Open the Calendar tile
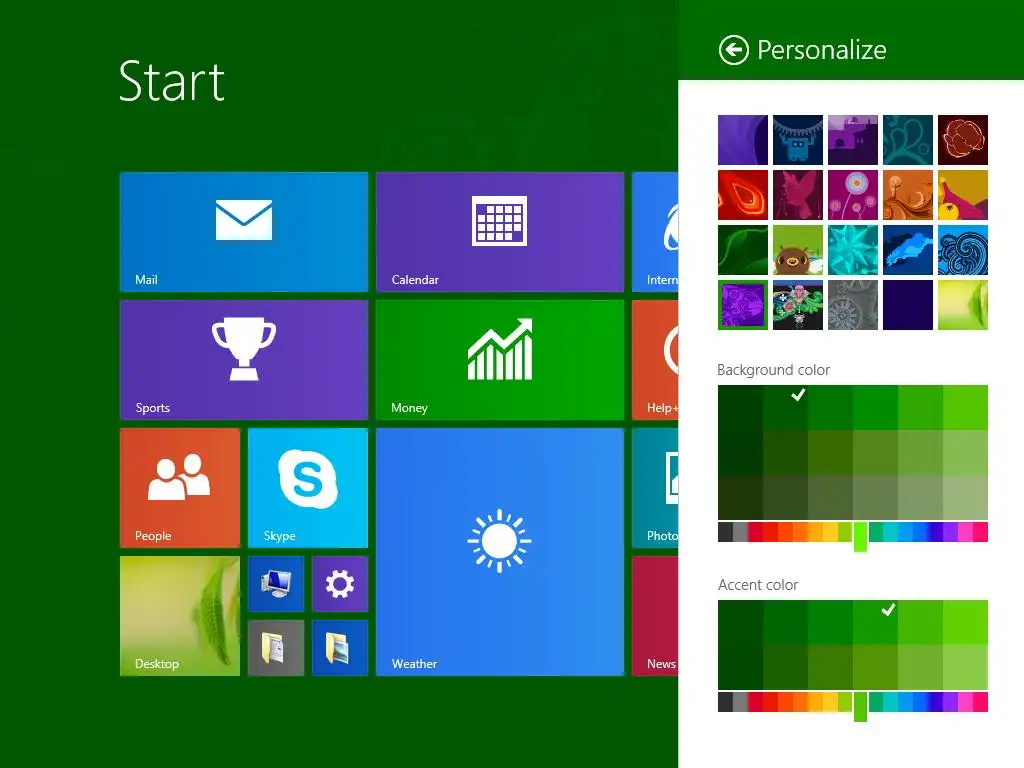Image resolution: width=1024 pixels, height=768 pixels. [500, 232]
